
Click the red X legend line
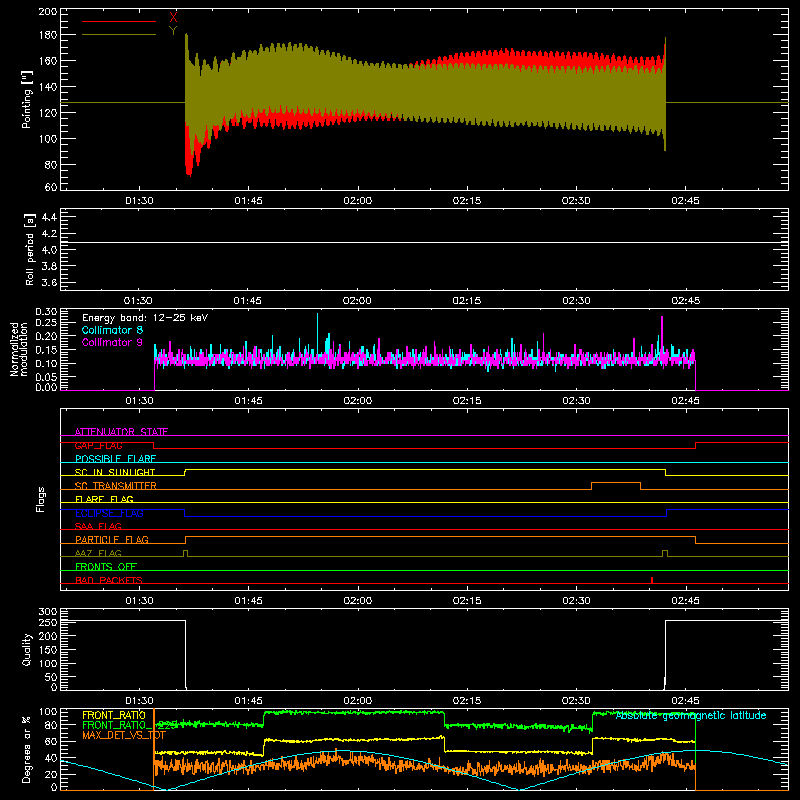[x=119, y=21]
